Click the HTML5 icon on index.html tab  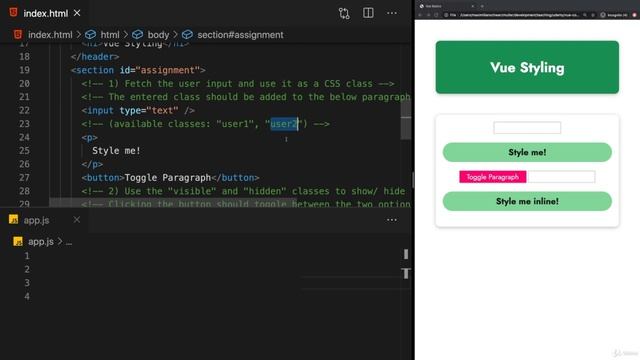(x=13, y=13)
